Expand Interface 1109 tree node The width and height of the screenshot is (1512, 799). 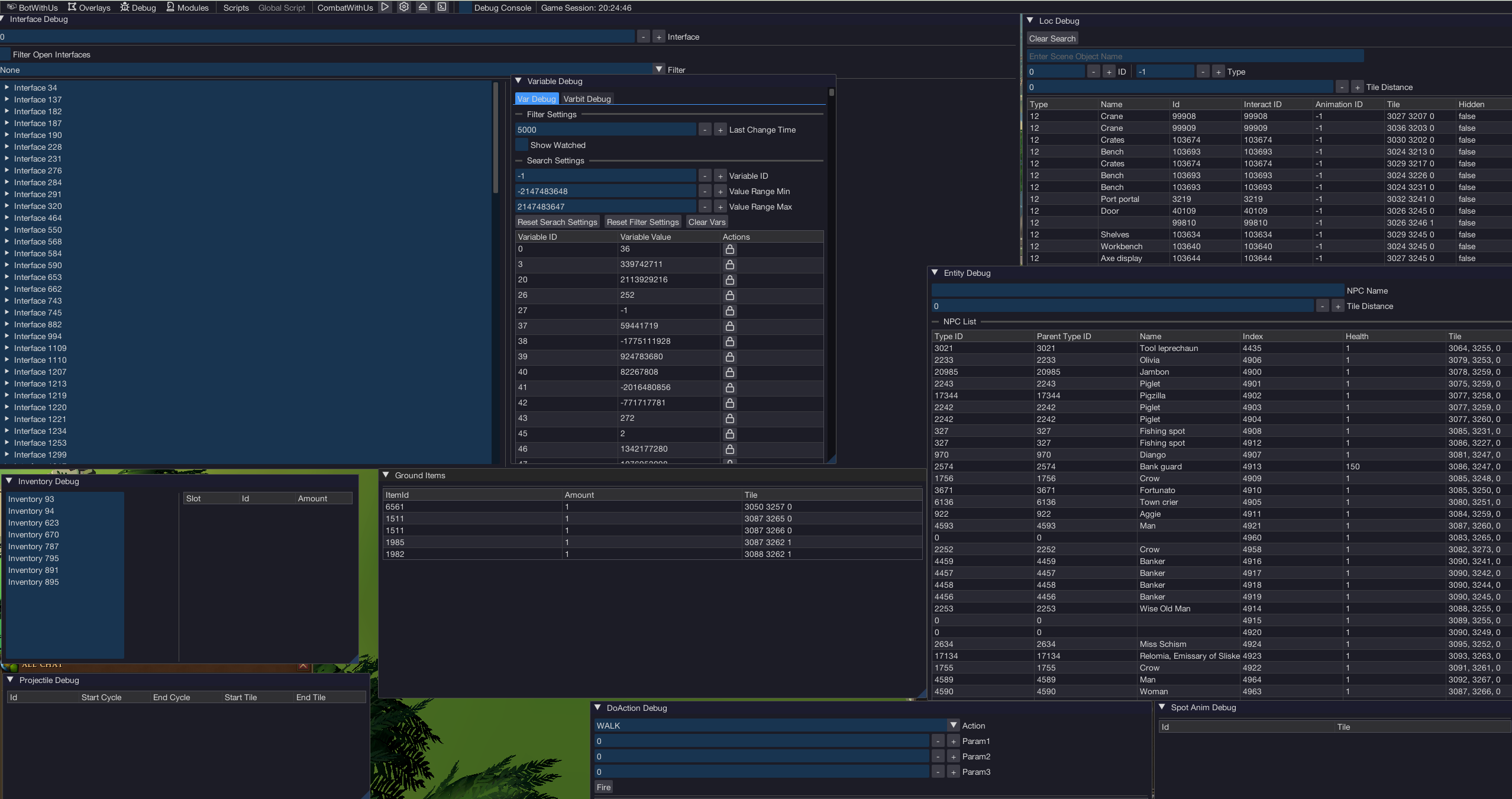tap(7, 348)
